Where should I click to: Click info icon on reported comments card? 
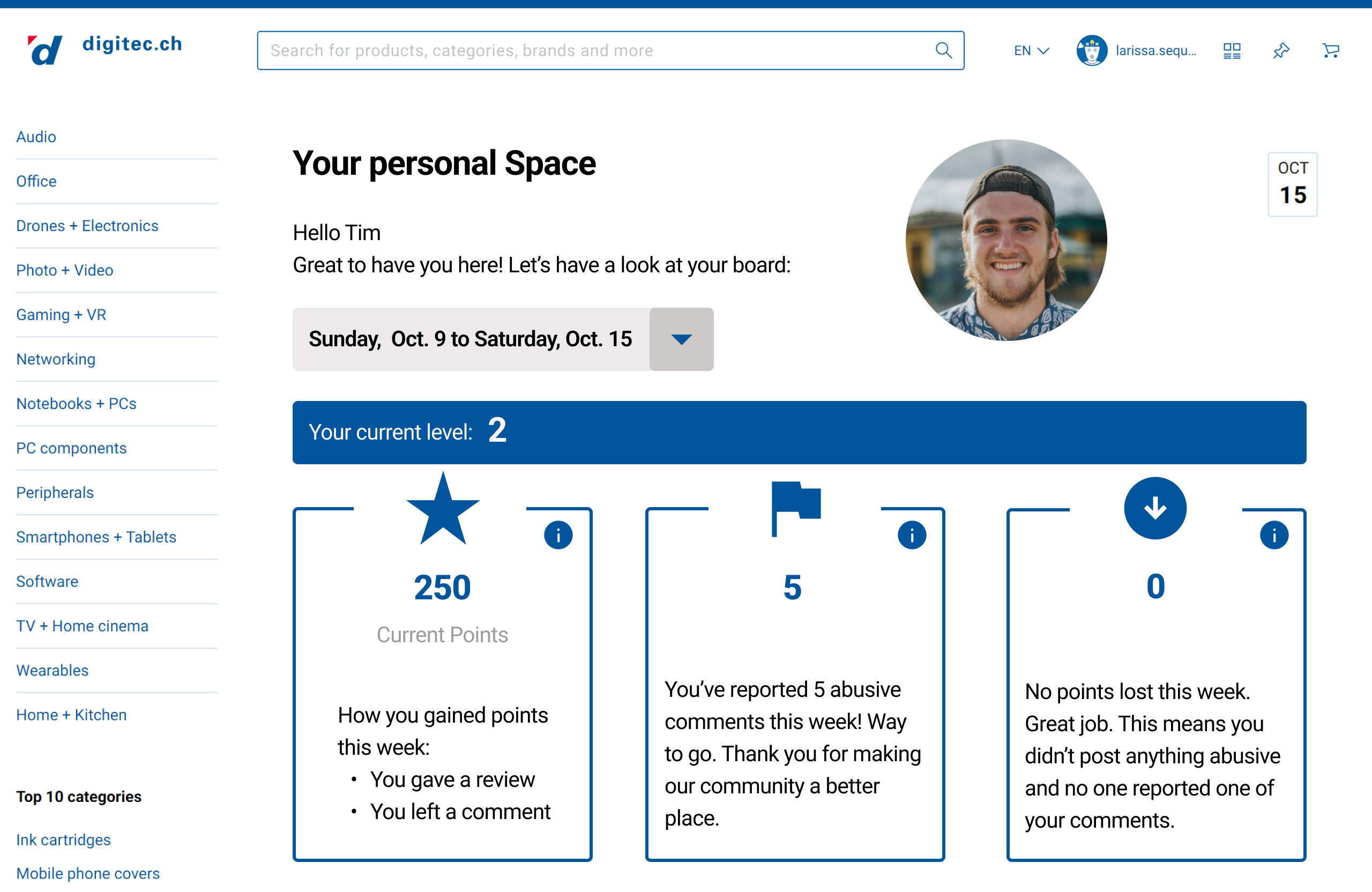tap(912, 536)
